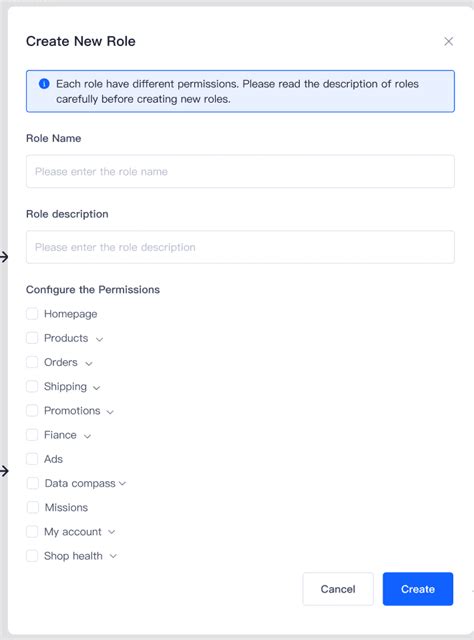Select the Shipping checkbox
This screenshot has width=474, height=640.
[32, 387]
